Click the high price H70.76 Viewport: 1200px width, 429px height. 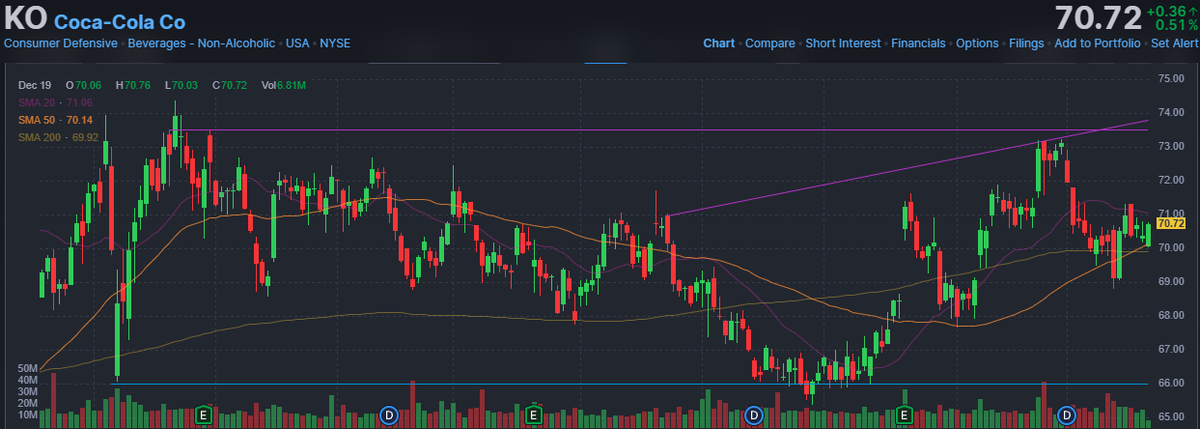[133, 86]
